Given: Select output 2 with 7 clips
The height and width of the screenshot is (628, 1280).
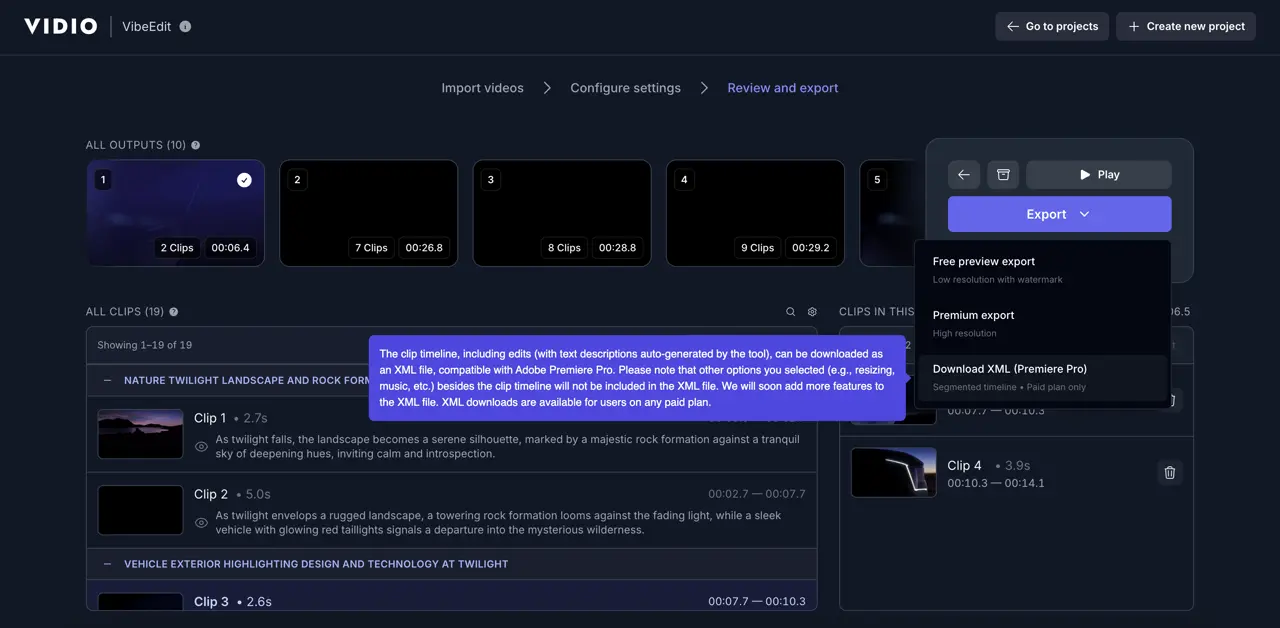Looking at the screenshot, I should pyautogui.click(x=368, y=213).
